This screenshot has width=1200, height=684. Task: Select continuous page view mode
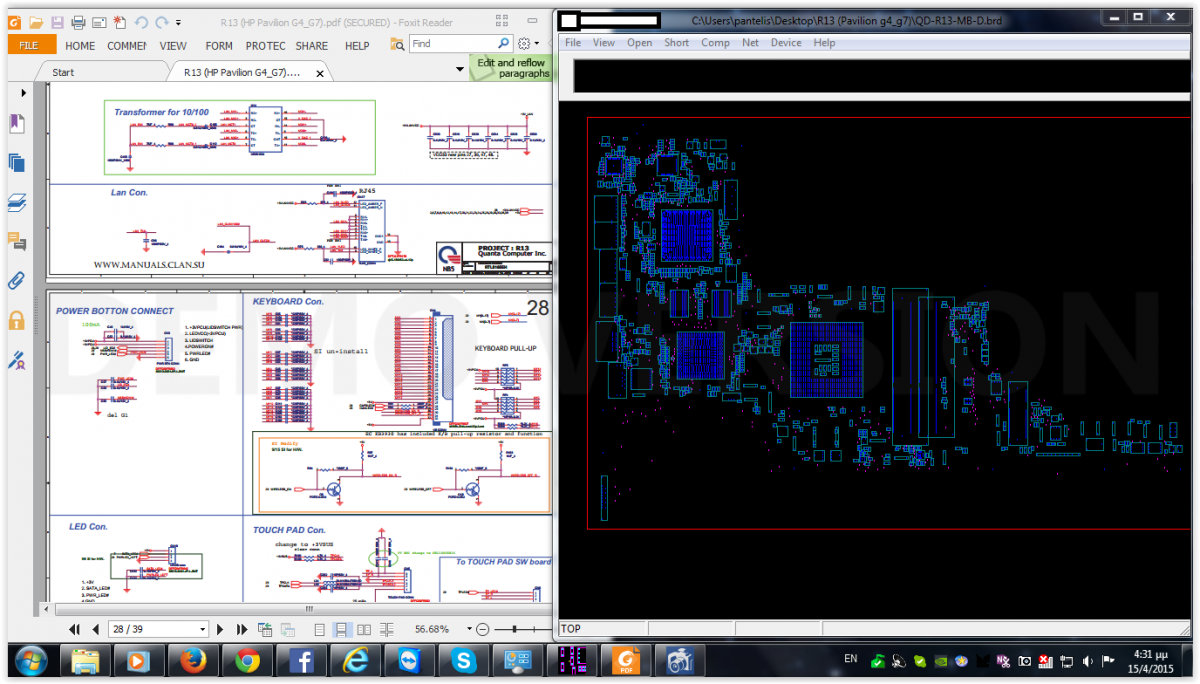click(x=342, y=630)
